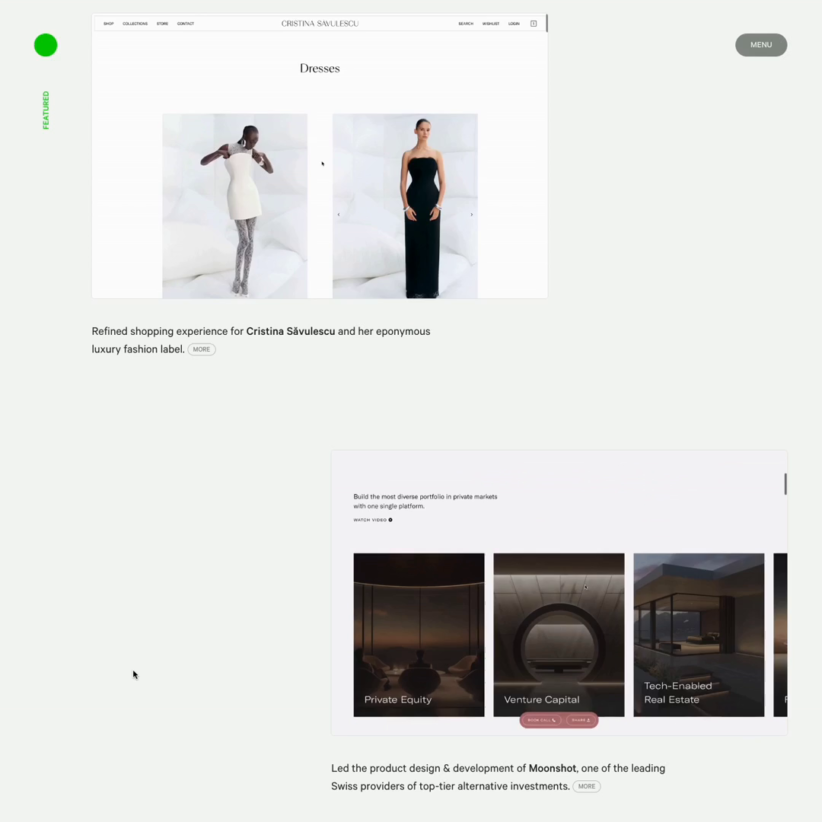
Task: Click next arrow on the black dress image
Action: 472,214
